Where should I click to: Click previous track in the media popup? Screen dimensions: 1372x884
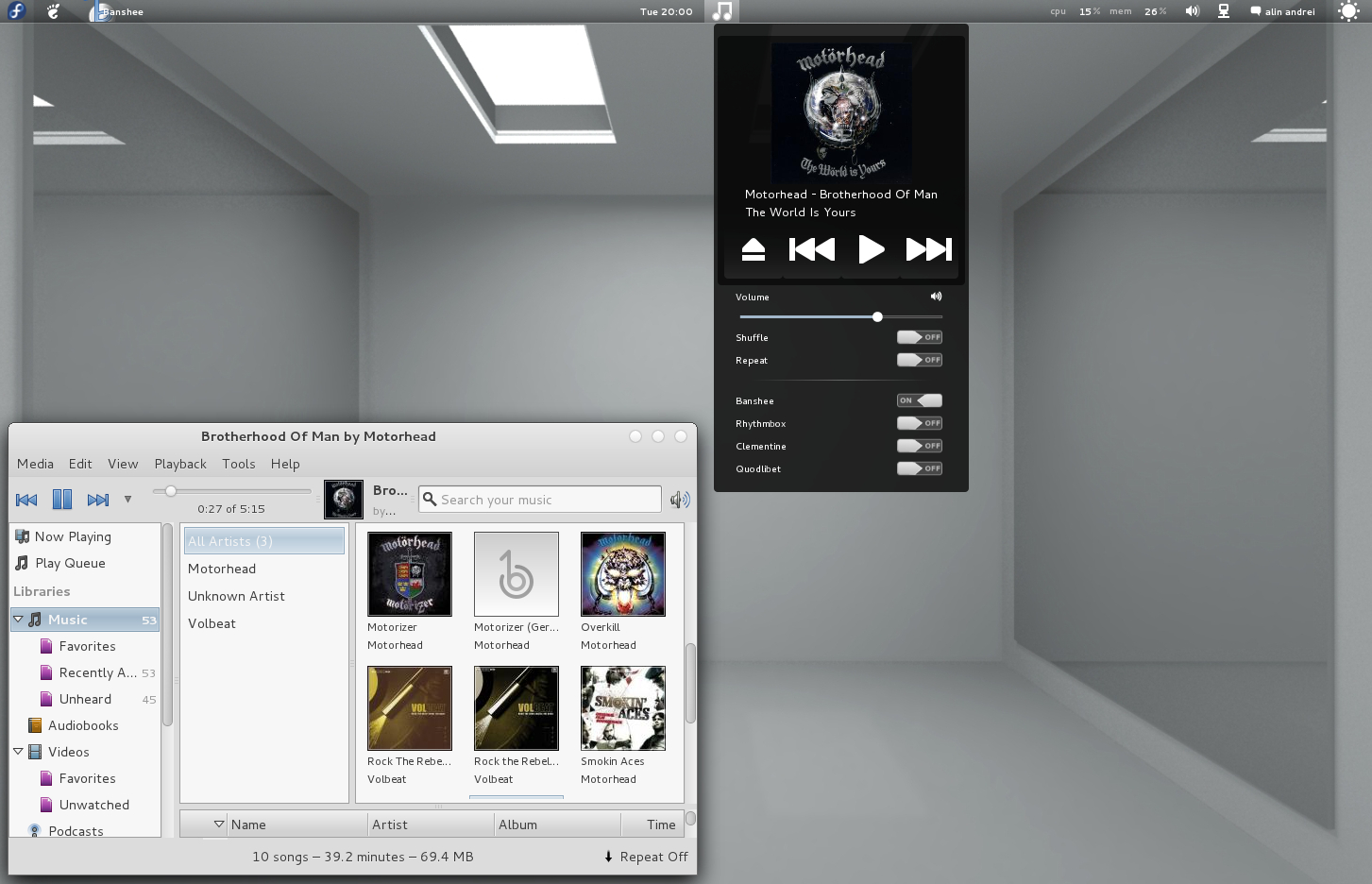tap(812, 249)
